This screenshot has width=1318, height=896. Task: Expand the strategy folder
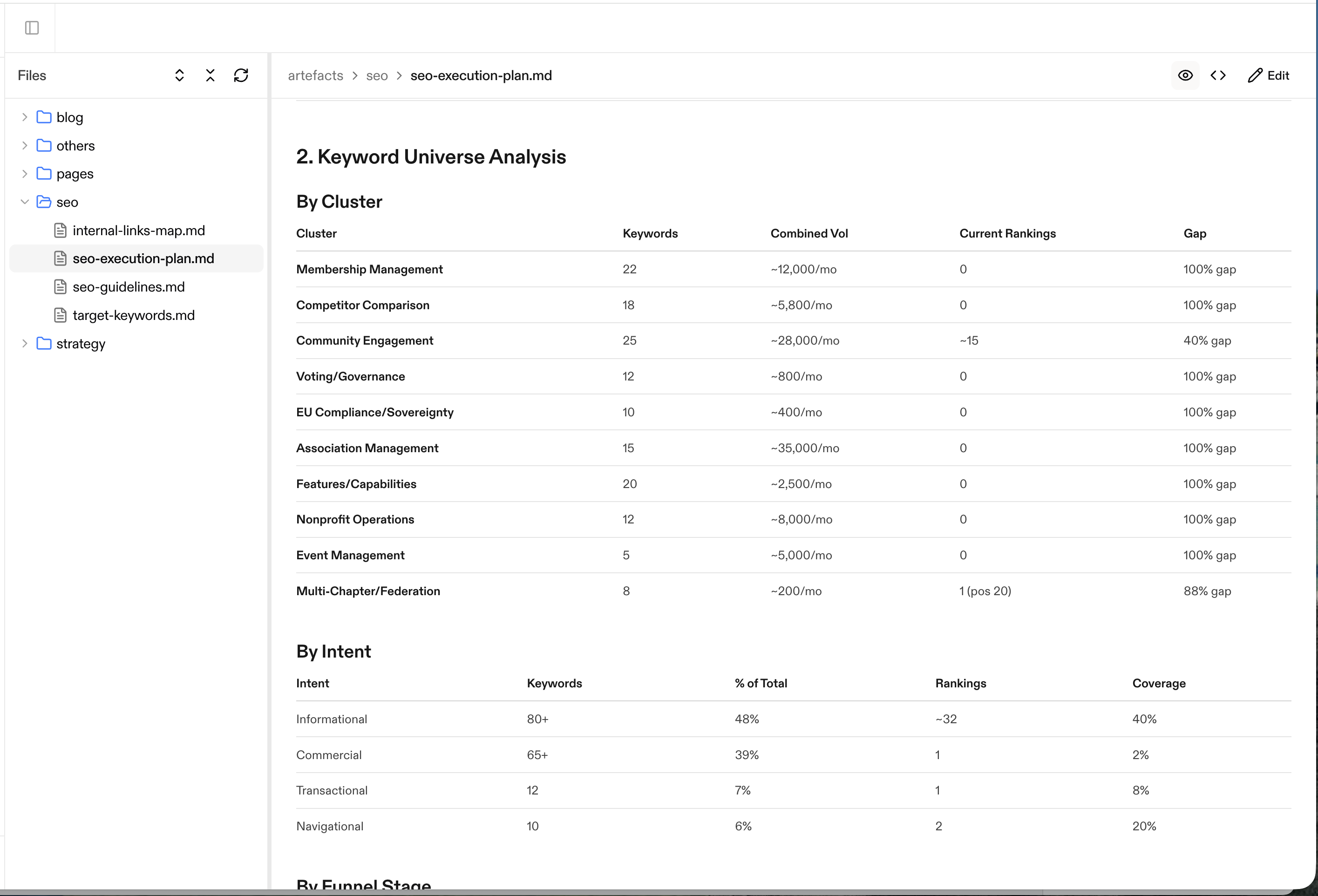click(24, 344)
